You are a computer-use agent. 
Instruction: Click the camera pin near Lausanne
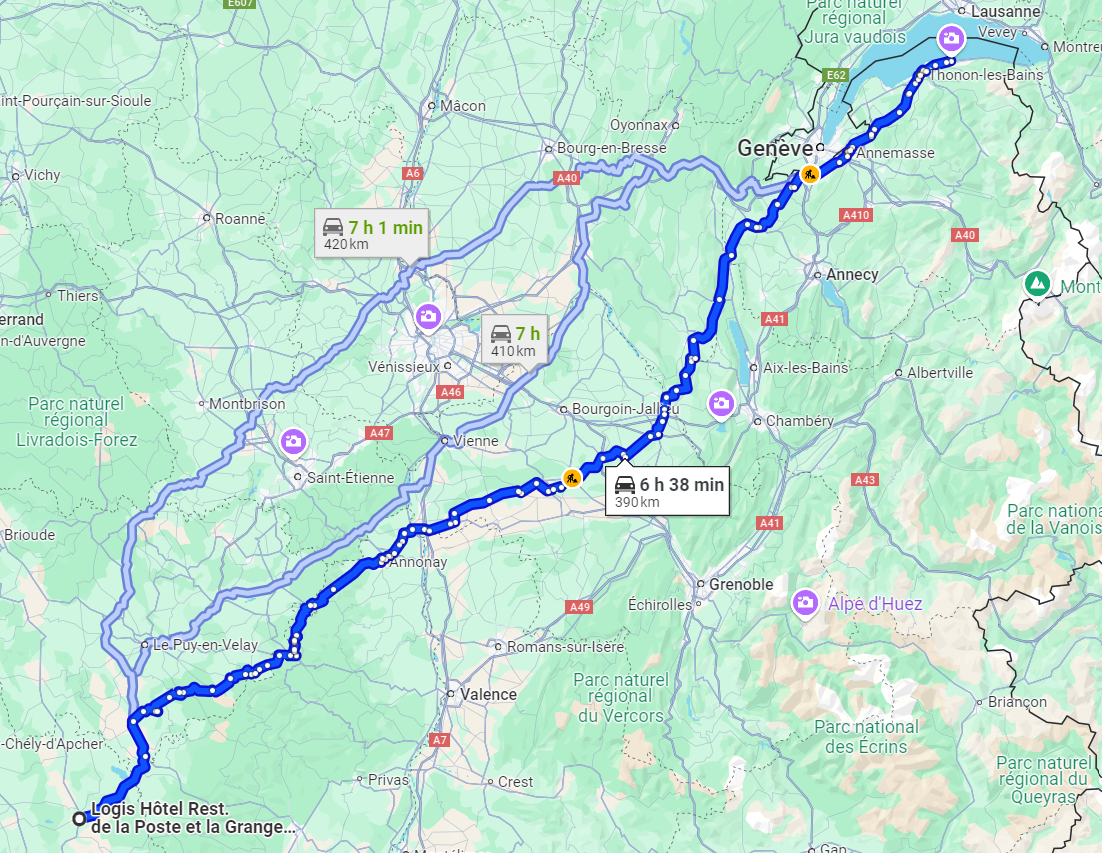click(x=951, y=38)
